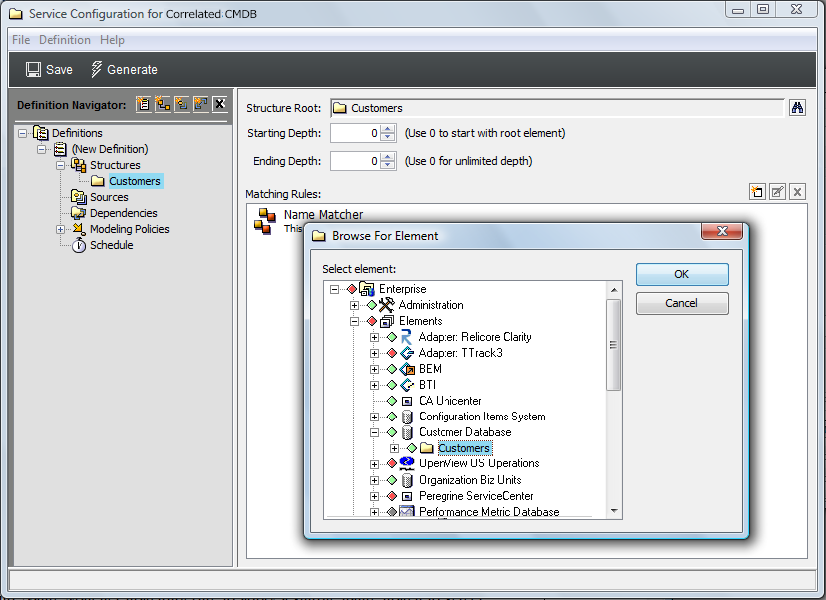The image size is (826, 600).
Task: Click the BEM adapter icon
Action: 407,369
